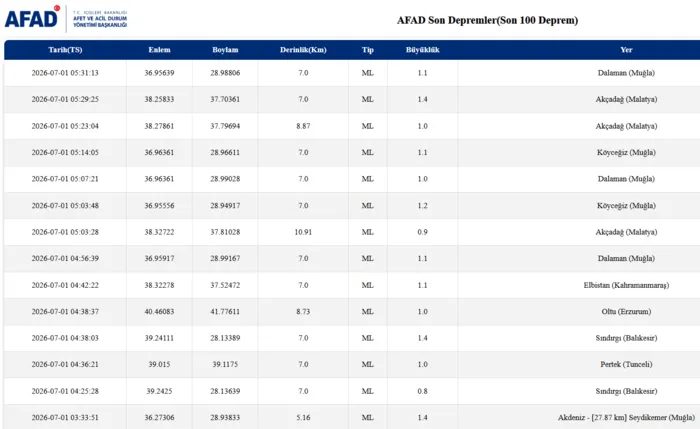
Task: Select the Derinlik(Km) column header
Action: (x=303, y=50)
